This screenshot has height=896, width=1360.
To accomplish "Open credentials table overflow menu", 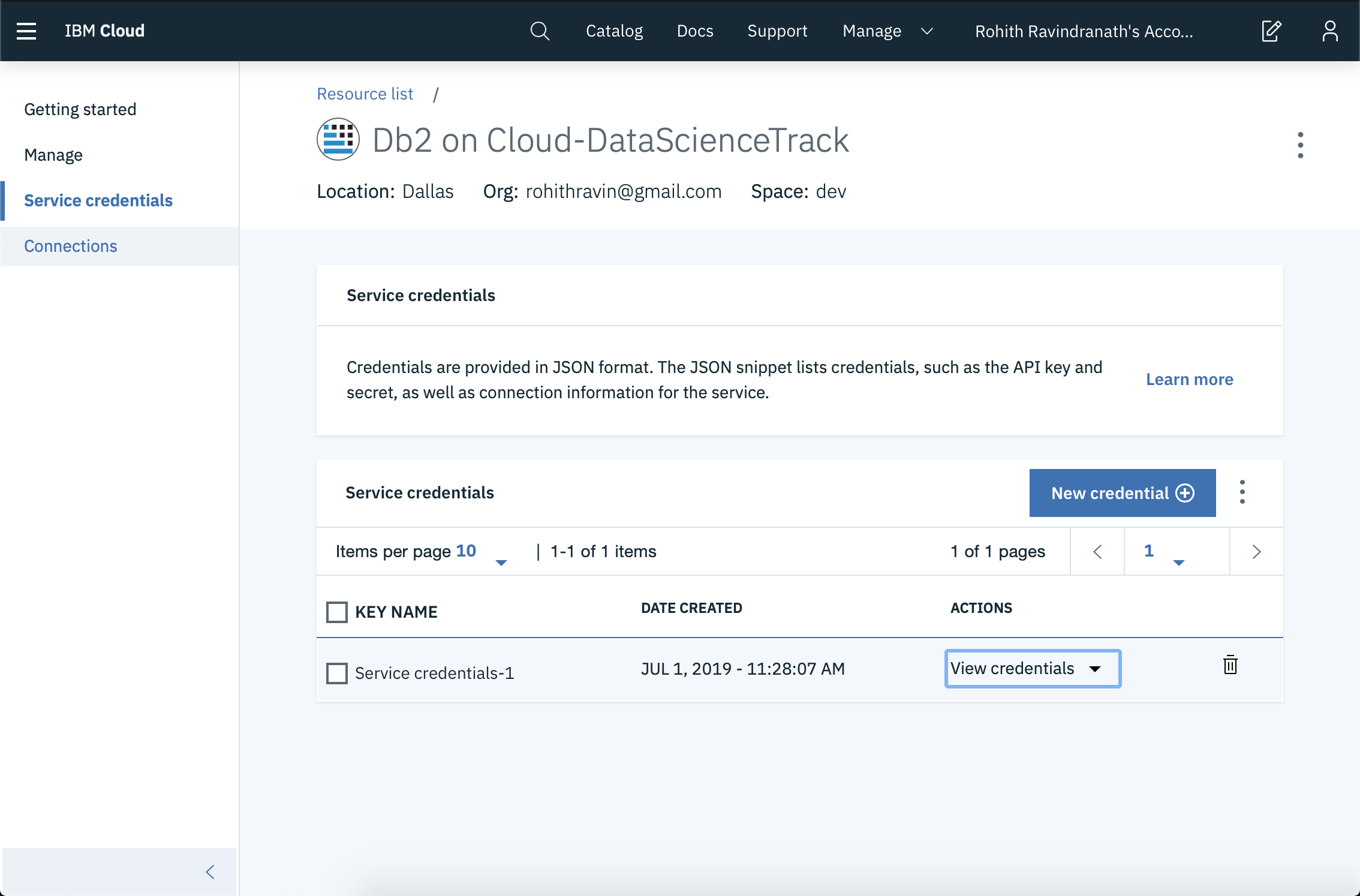I will pyautogui.click(x=1242, y=492).
